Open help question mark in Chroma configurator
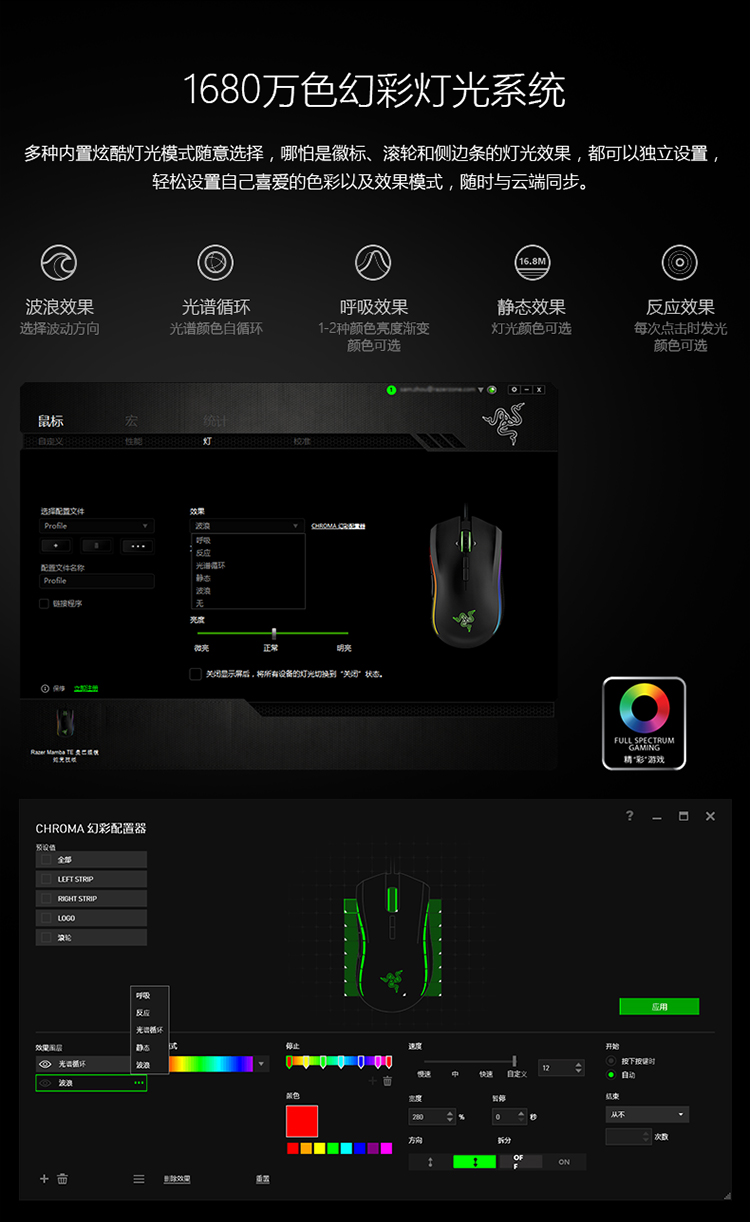Image resolution: width=750 pixels, height=1222 pixels. (x=629, y=816)
